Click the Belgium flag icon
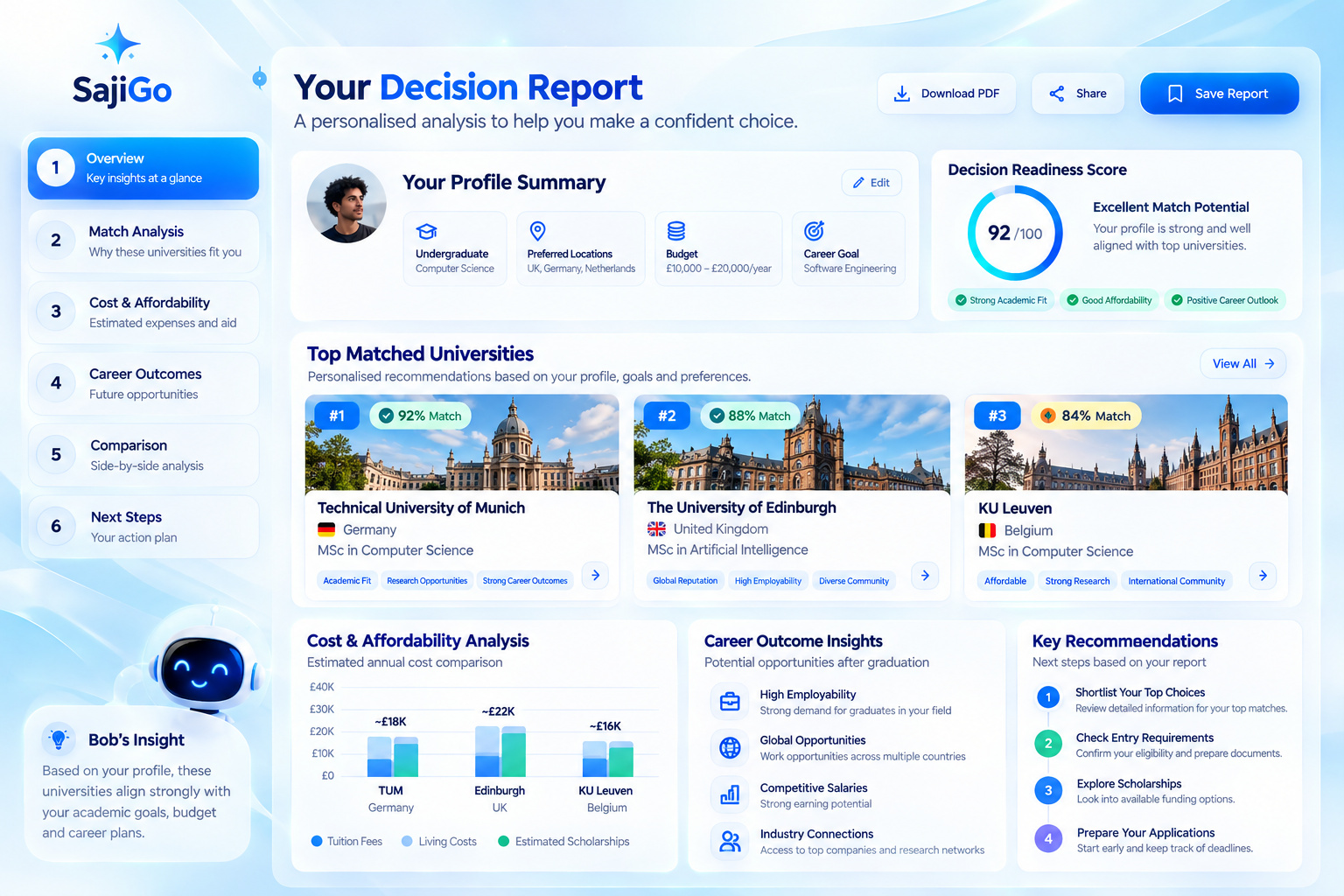Image resolution: width=1344 pixels, height=896 pixels. [987, 530]
